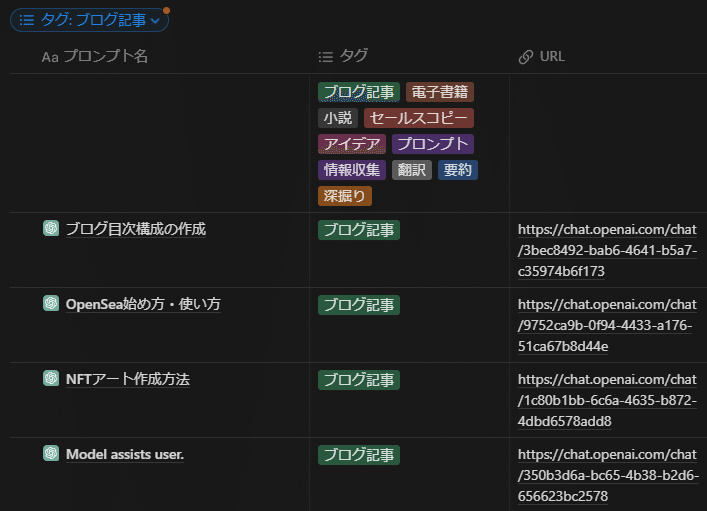Open the OpenSea始め方・使い方 page
The height and width of the screenshot is (511, 707).
pyautogui.click(x=143, y=304)
